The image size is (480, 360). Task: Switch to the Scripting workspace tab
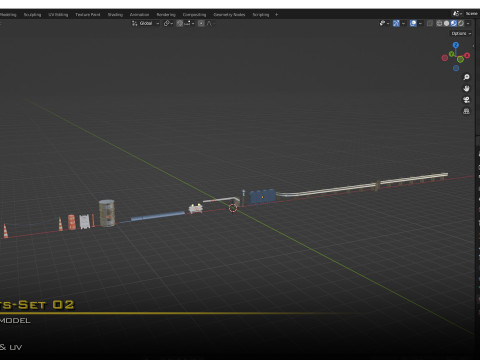pos(261,15)
